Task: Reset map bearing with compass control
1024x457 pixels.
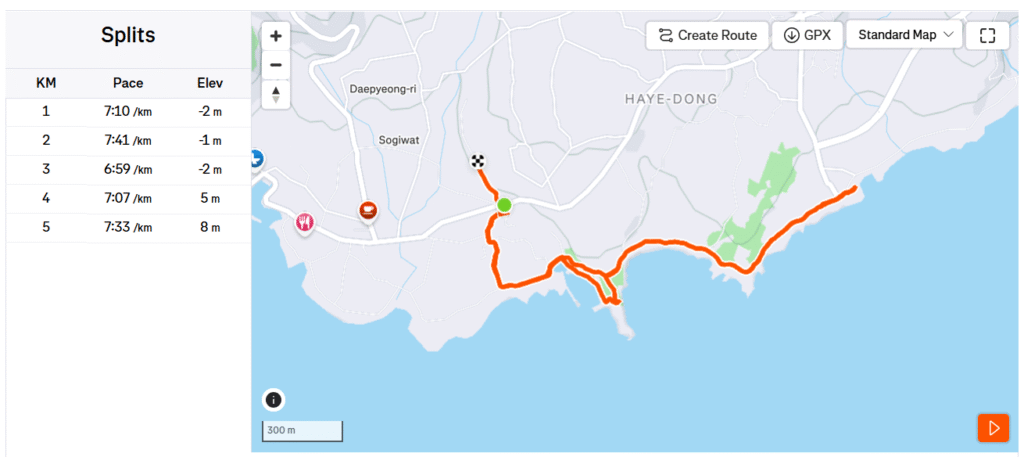Action: [276, 95]
